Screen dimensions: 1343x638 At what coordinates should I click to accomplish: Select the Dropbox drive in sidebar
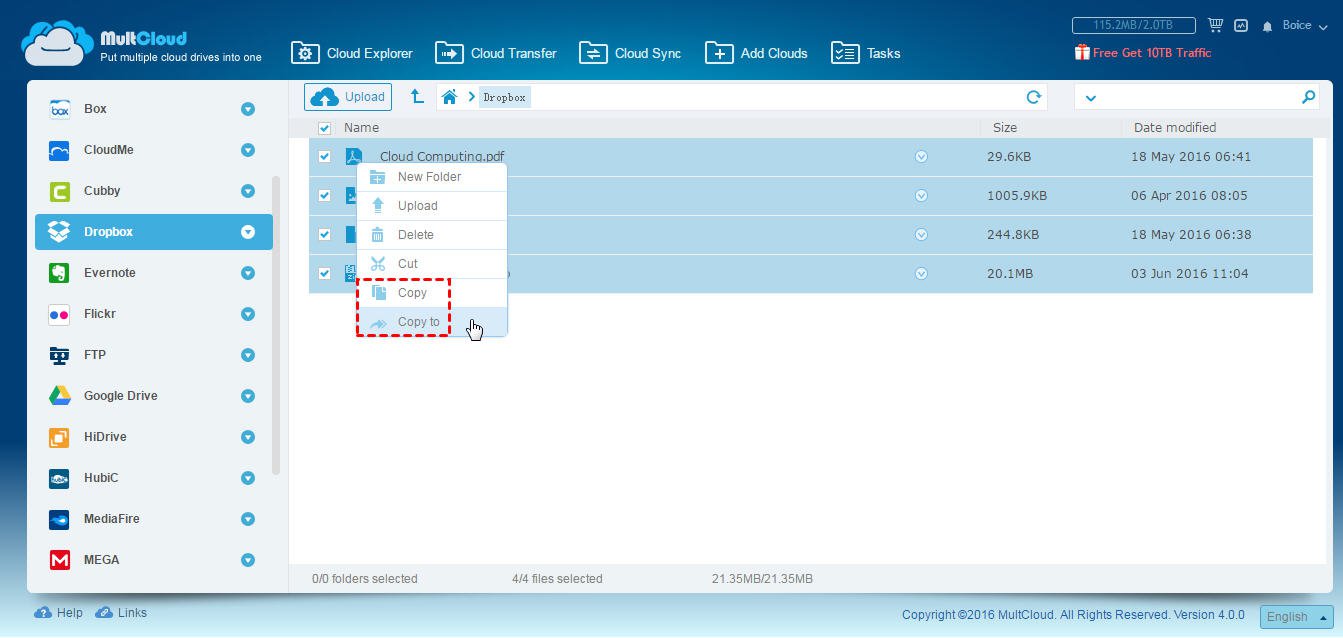154,232
